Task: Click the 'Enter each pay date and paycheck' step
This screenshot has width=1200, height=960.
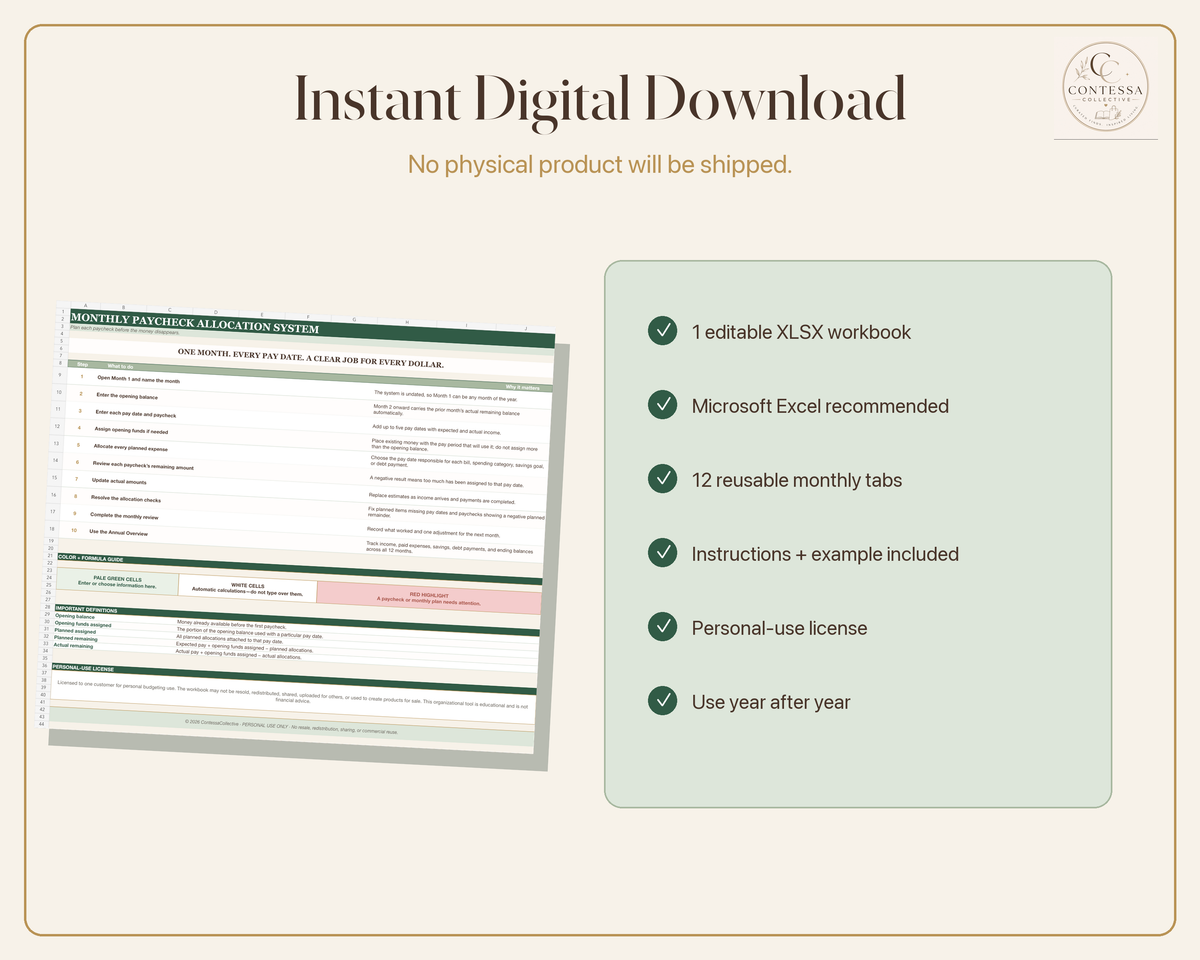Action: tap(136, 413)
